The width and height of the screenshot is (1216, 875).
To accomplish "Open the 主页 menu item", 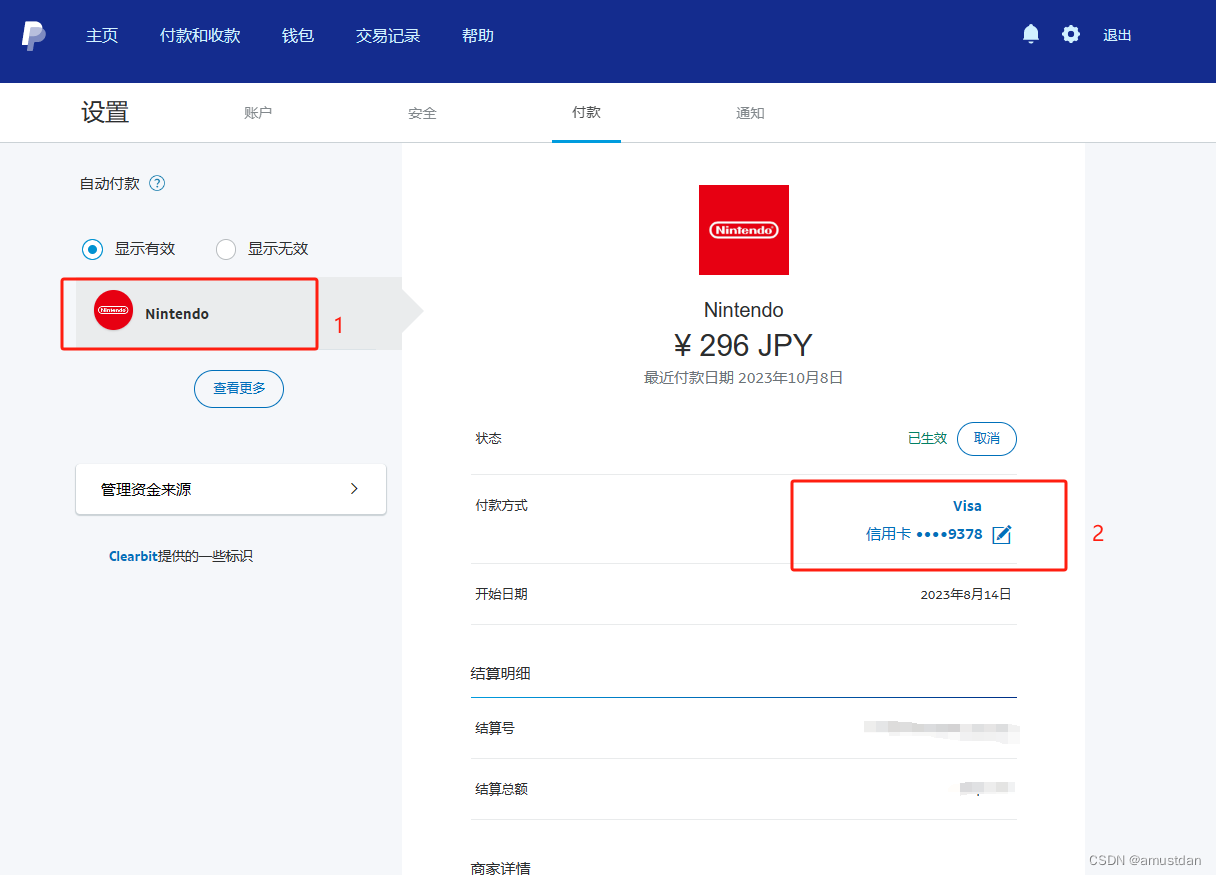I will [x=102, y=35].
